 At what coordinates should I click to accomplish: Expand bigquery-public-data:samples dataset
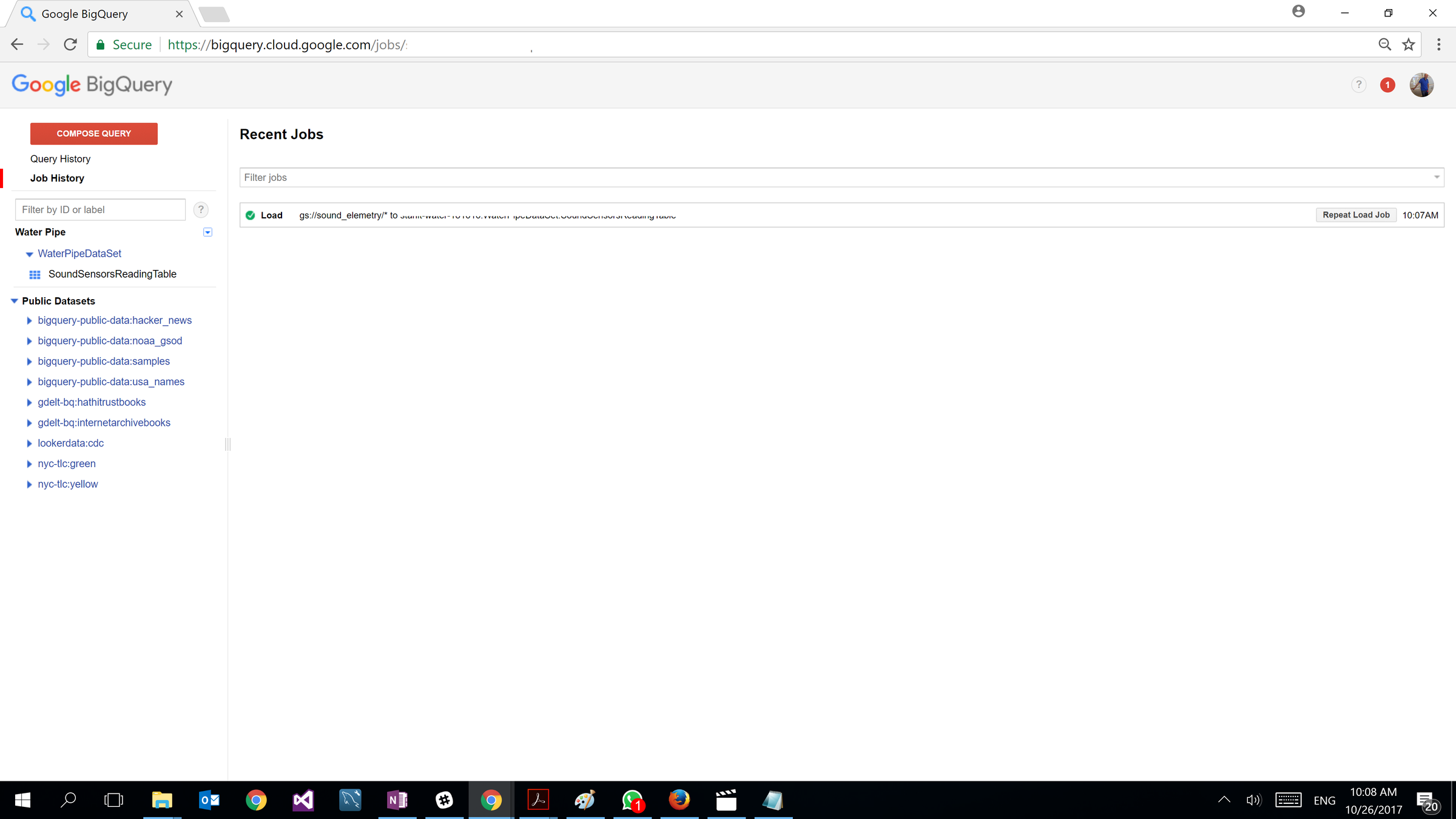click(29, 362)
